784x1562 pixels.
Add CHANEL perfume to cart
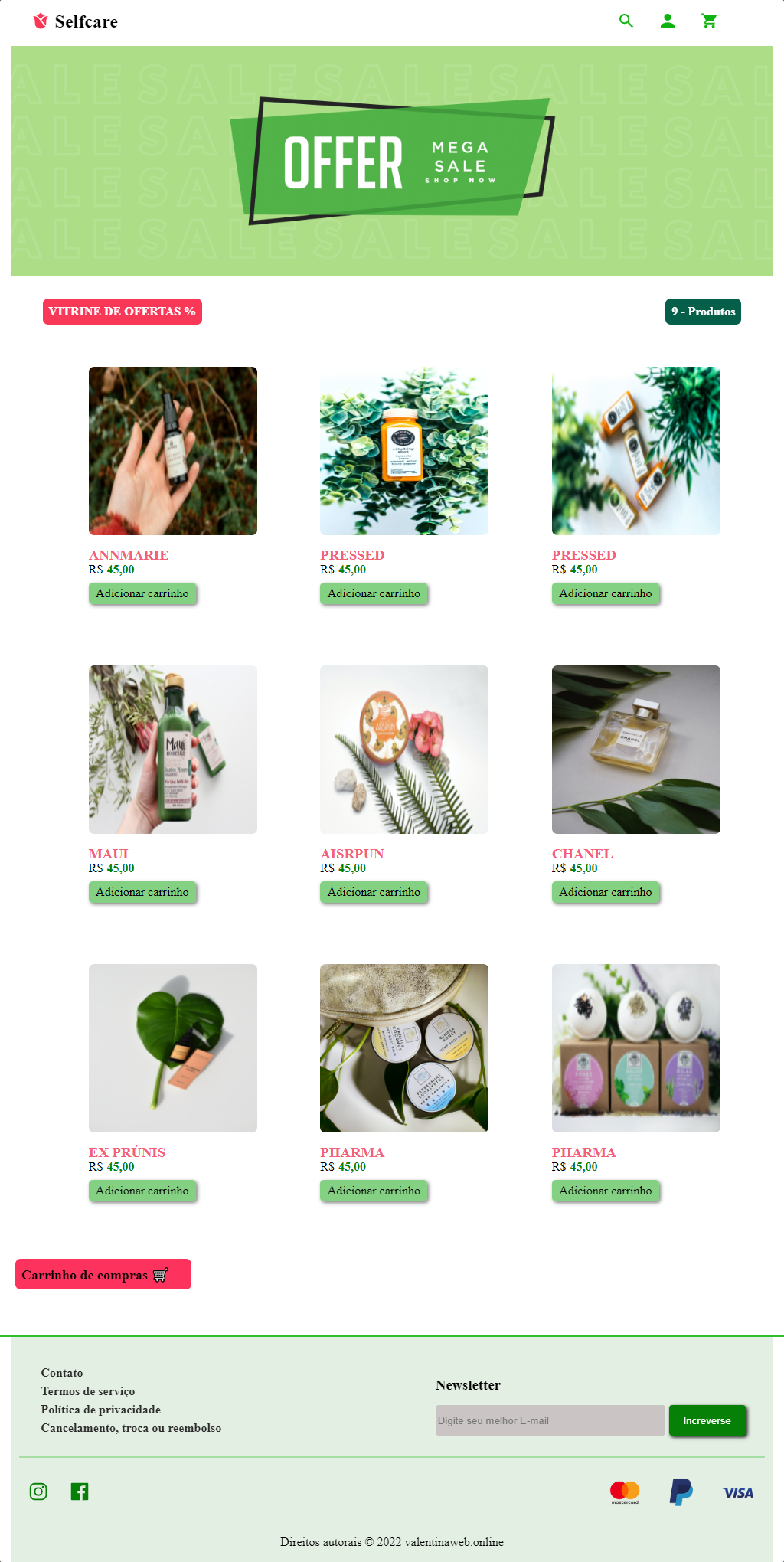tap(606, 892)
